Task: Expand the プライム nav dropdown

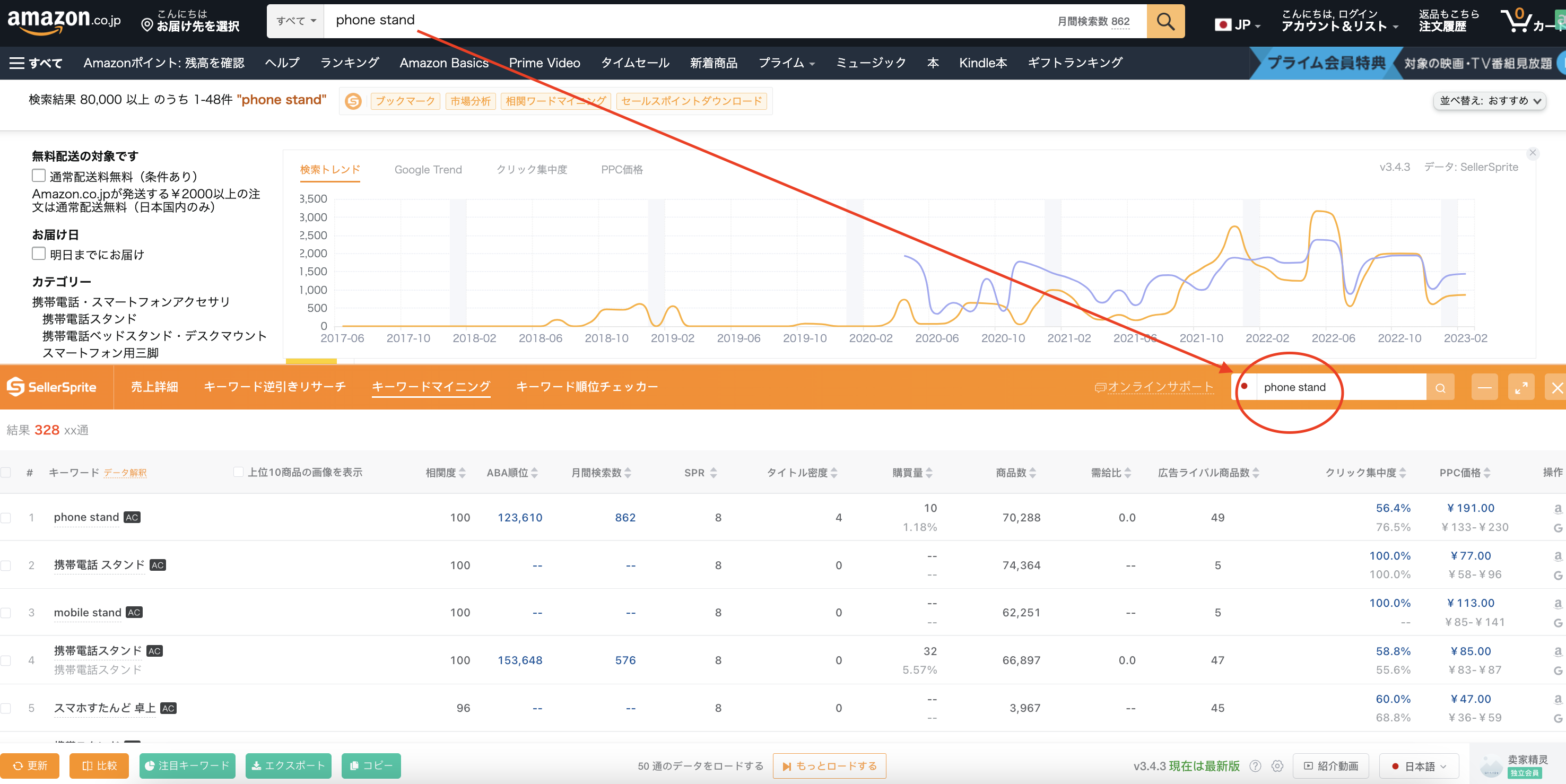Action: click(x=786, y=63)
